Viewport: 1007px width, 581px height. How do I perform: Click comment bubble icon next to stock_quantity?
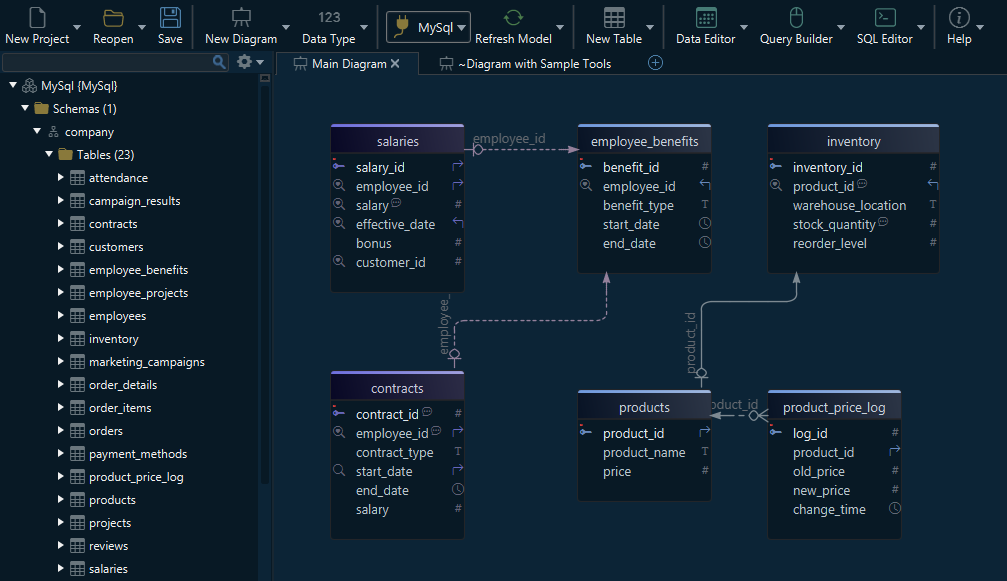tap(883, 221)
